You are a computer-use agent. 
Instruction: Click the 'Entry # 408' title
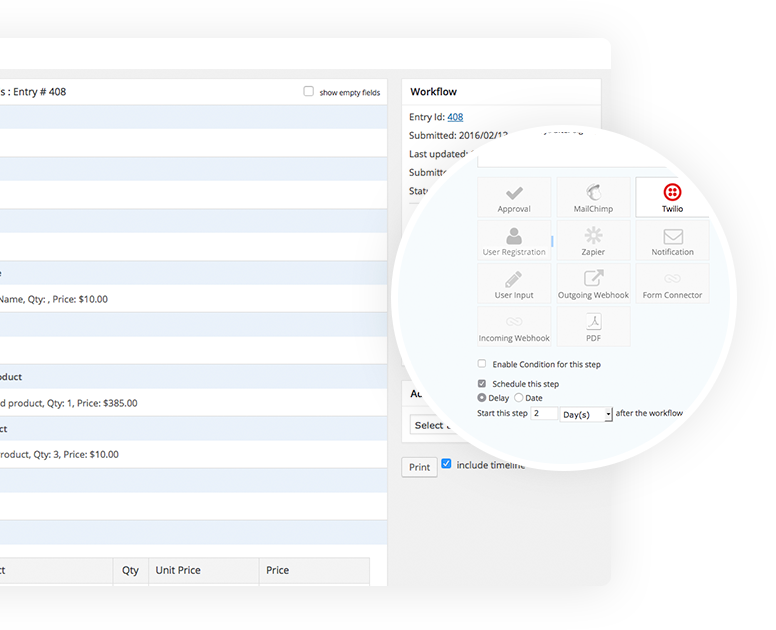point(40,92)
